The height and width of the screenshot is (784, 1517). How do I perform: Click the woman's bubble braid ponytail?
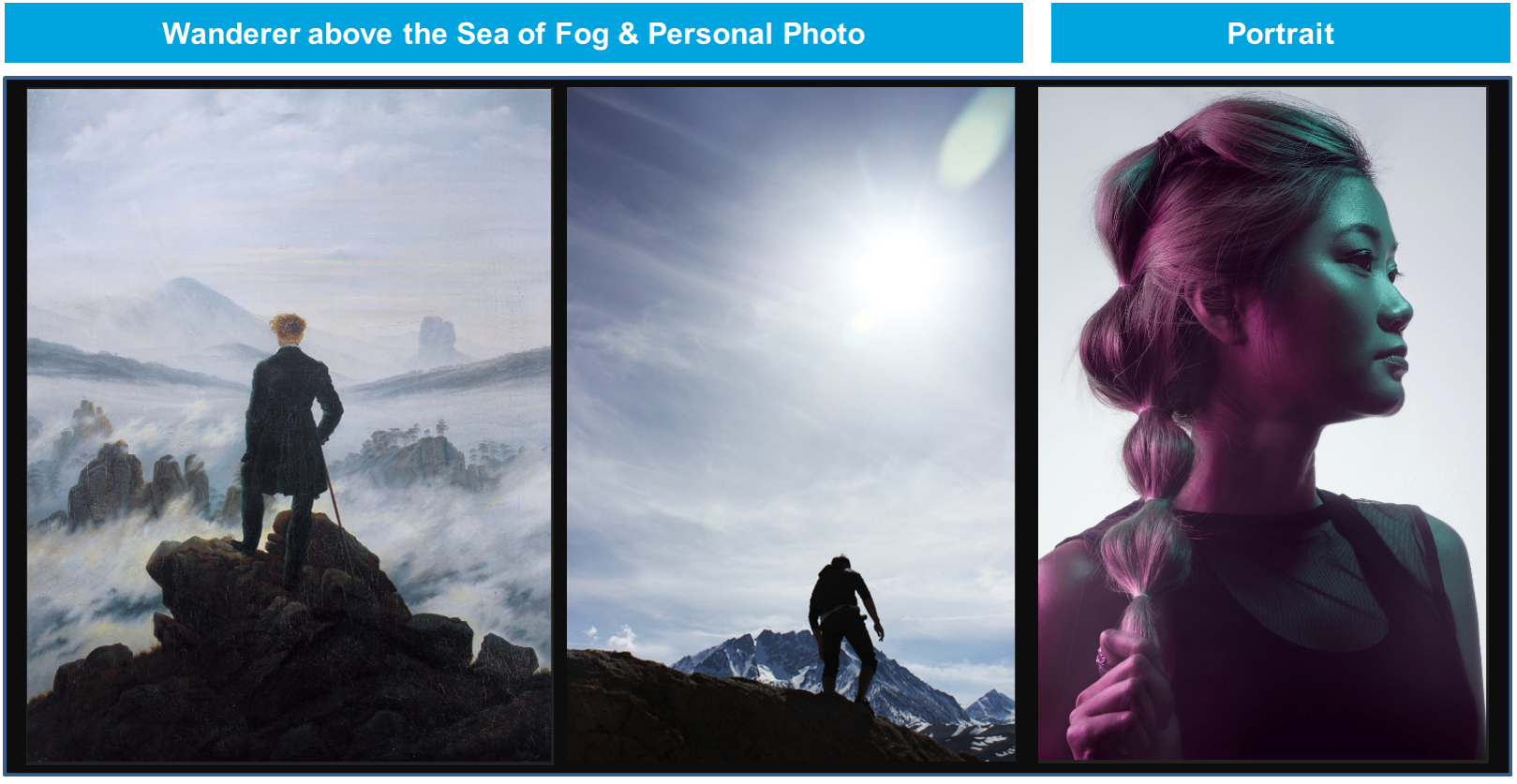(x=1148, y=487)
